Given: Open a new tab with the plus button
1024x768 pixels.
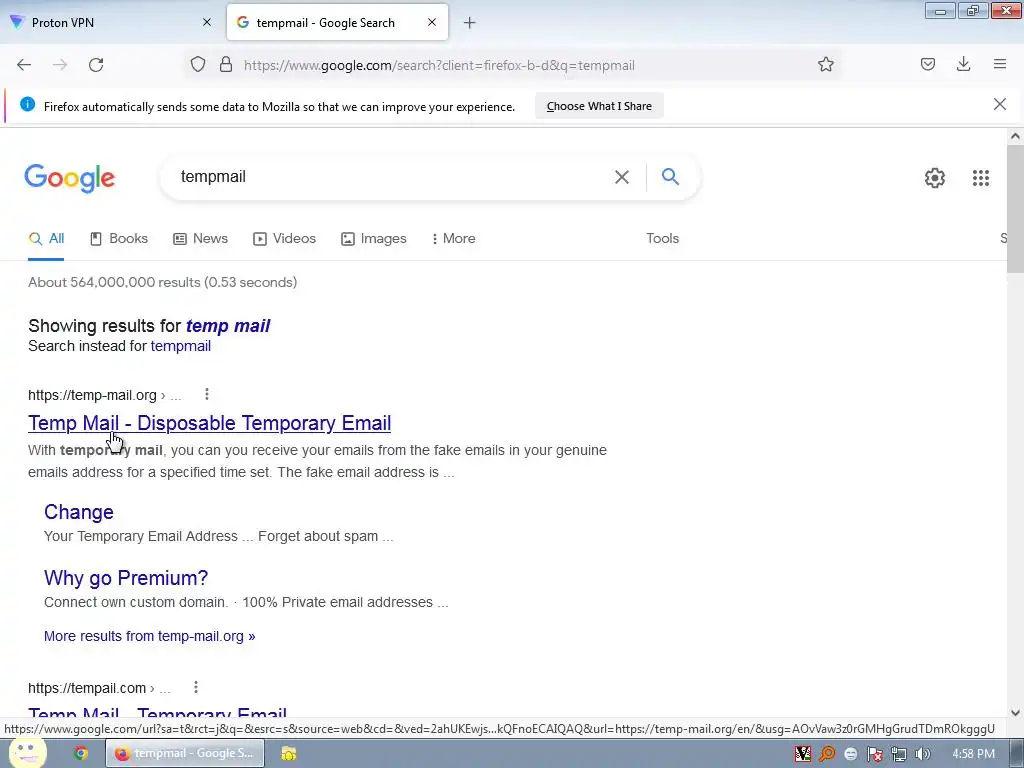Looking at the screenshot, I should (x=470, y=23).
